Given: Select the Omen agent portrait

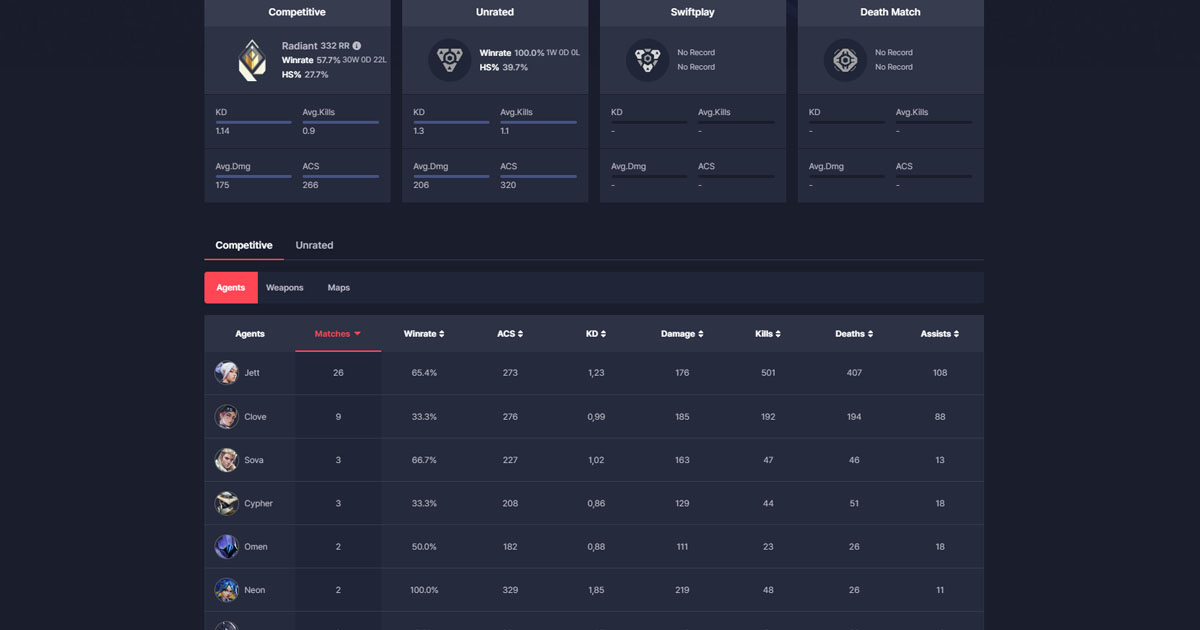Looking at the screenshot, I should point(227,546).
